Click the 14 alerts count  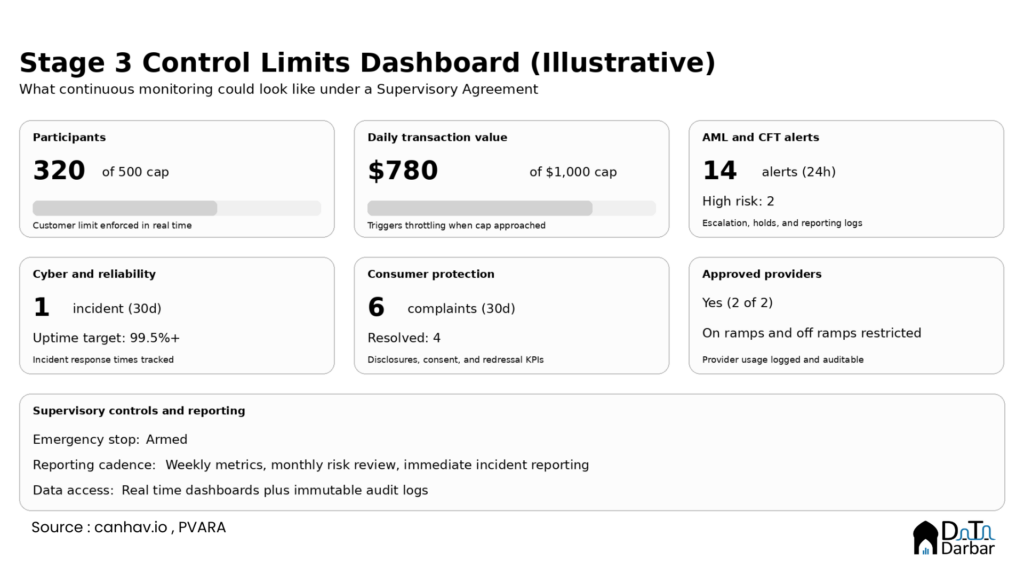pyautogui.click(x=720, y=171)
